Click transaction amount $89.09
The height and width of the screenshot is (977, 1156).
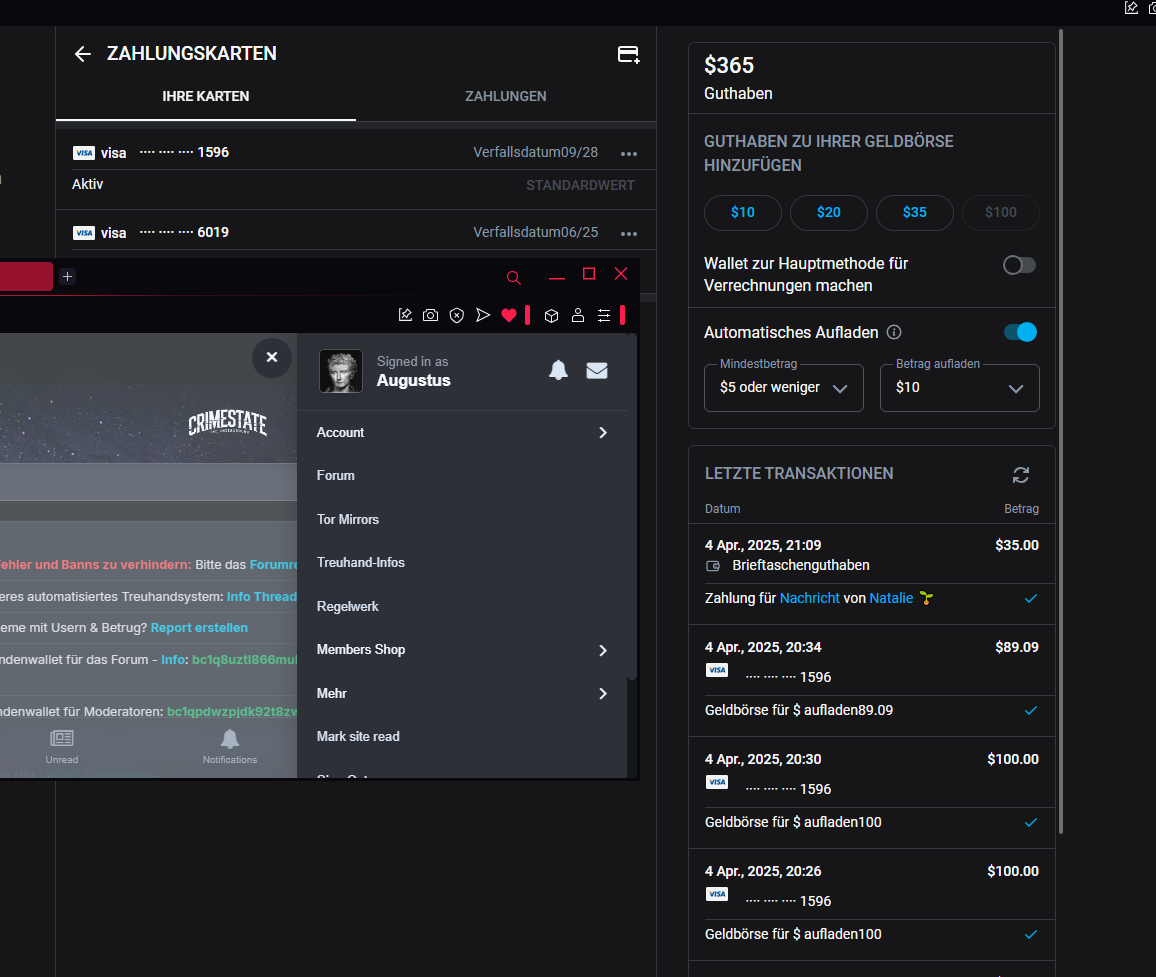click(1017, 647)
